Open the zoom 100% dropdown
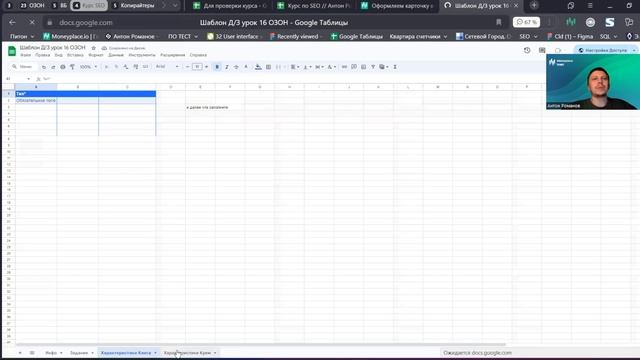Image resolution: width=640 pixels, height=360 pixels. pos(88,67)
